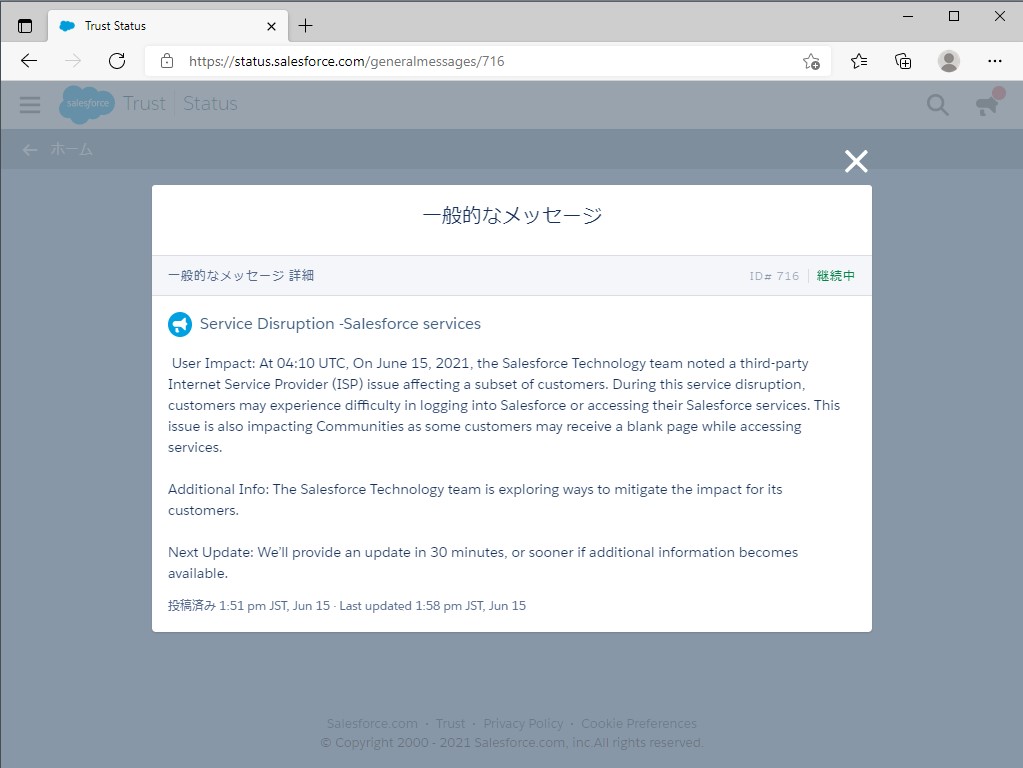Open the favorites list chevron

click(x=858, y=61)
